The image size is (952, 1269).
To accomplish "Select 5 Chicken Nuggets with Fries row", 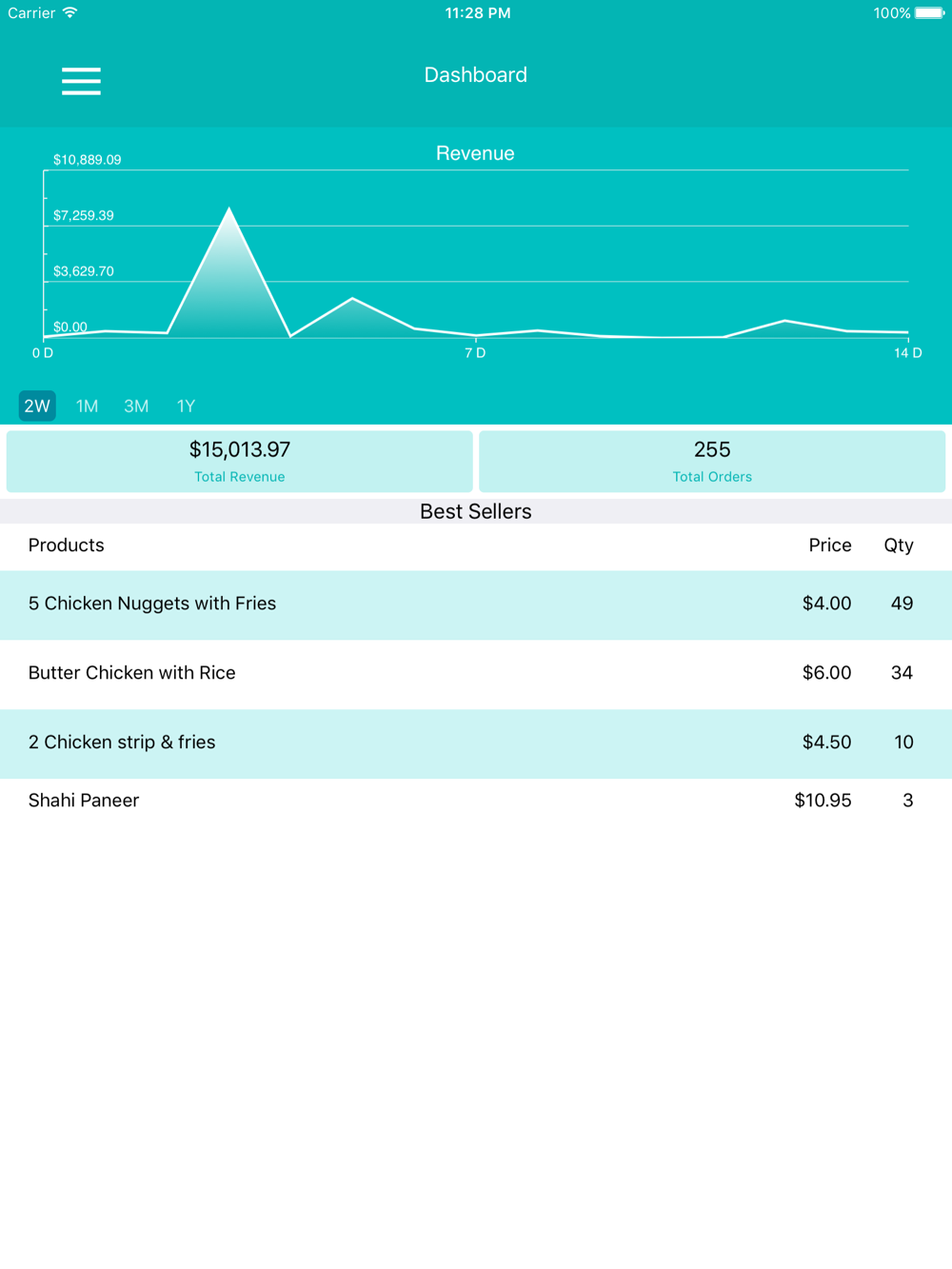I will 476,605.
